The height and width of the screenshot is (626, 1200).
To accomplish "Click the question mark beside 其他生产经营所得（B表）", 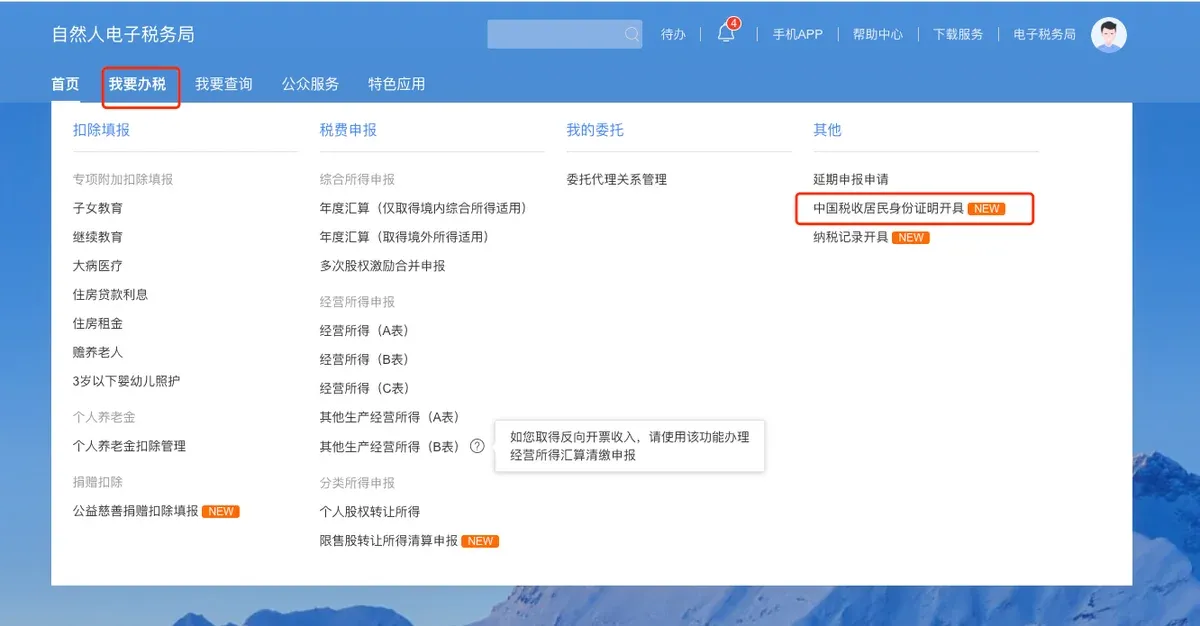I will pyautogui.click(x=477, y=447).
